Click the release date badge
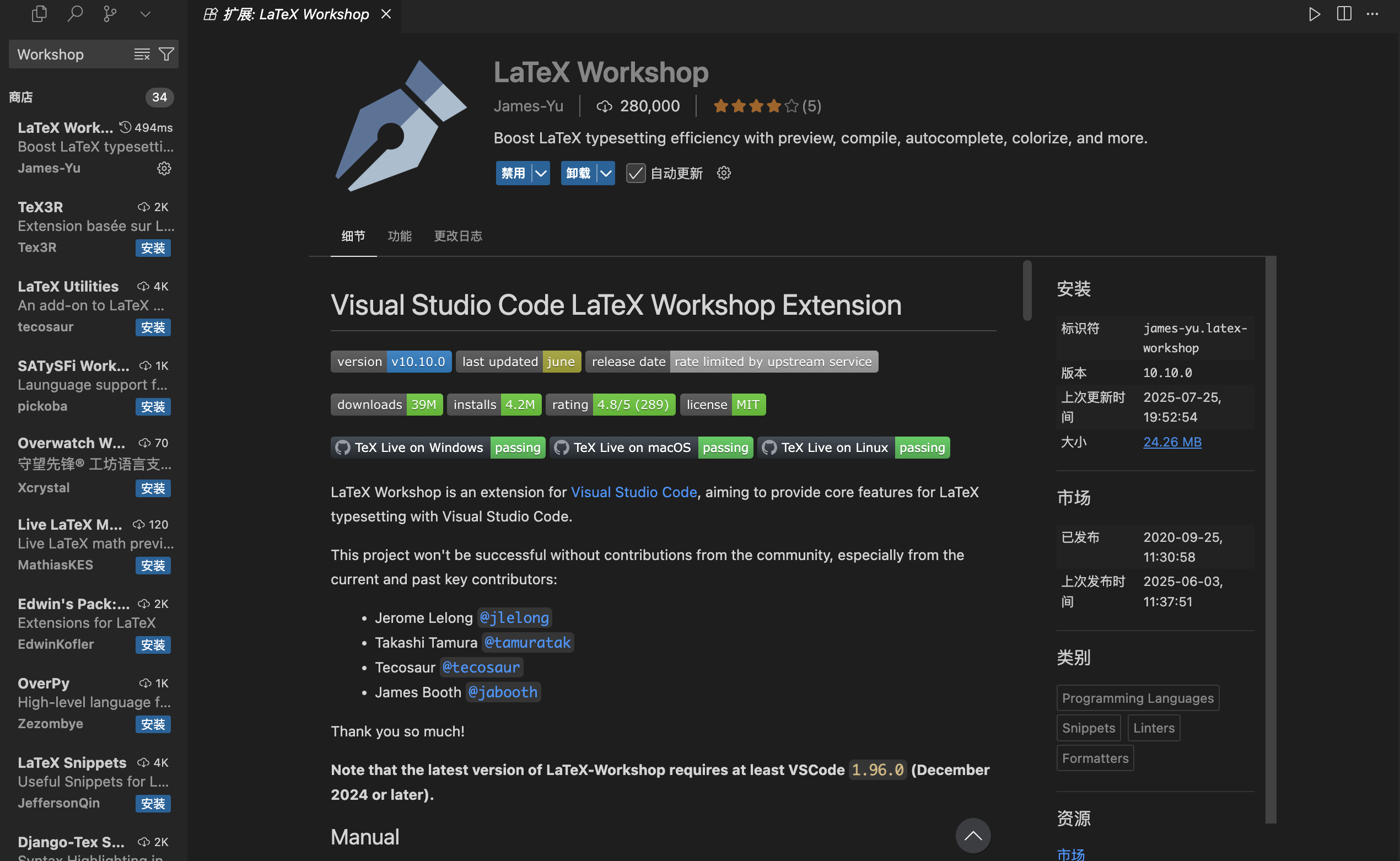The width and height of the screenshot is (1400, 861). pyautogui.click(x=731, y=362)
